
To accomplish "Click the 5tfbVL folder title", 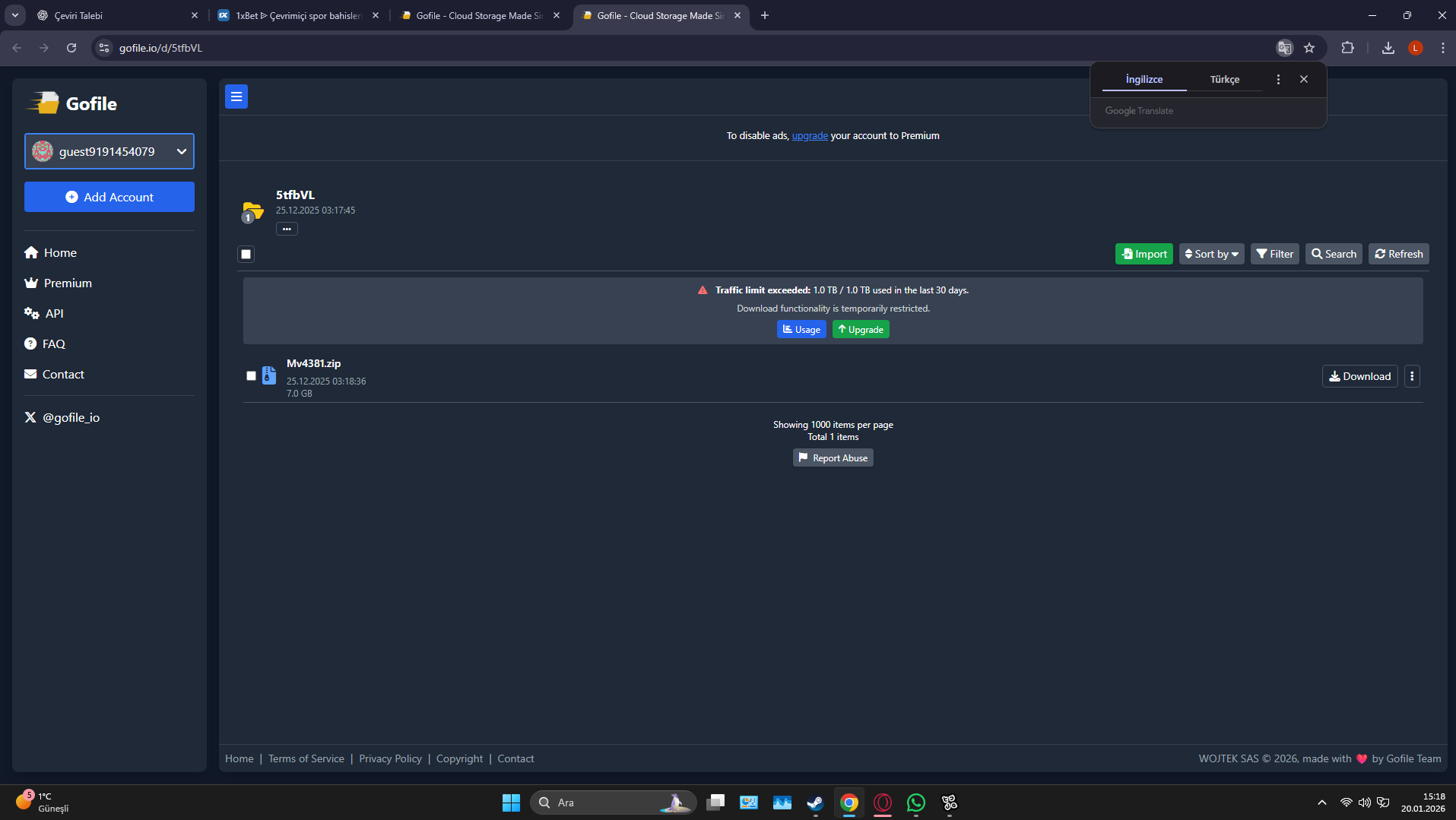I will [295, 195].
